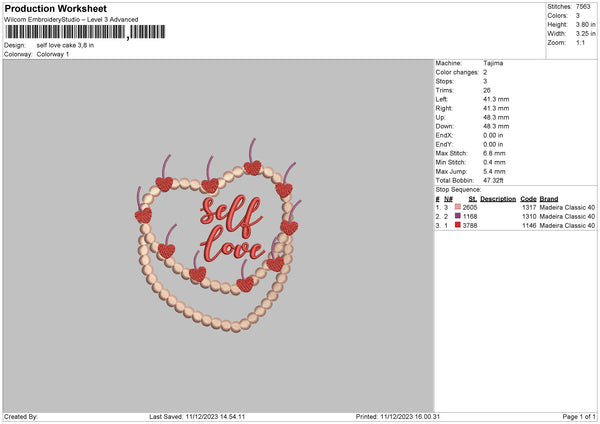Click the red swatch for stop 3
This screenshot has width=600, height=424.
click(458, 225)
